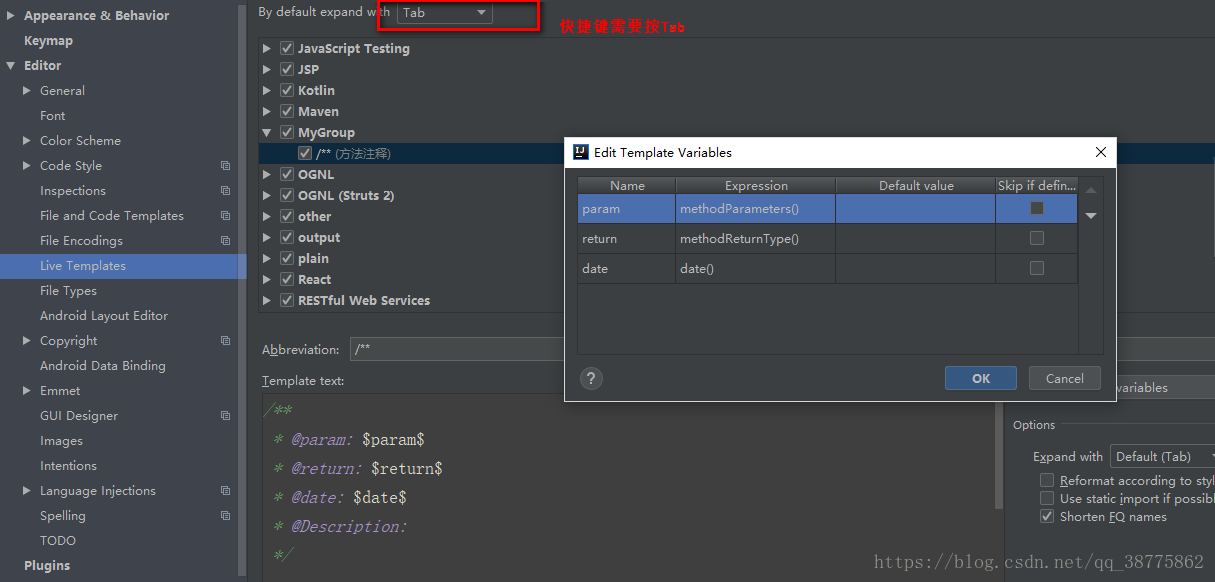1215x582 pixels.
Task: Click the per-project icon next to Language Injections
Action: tap(225, 491)
